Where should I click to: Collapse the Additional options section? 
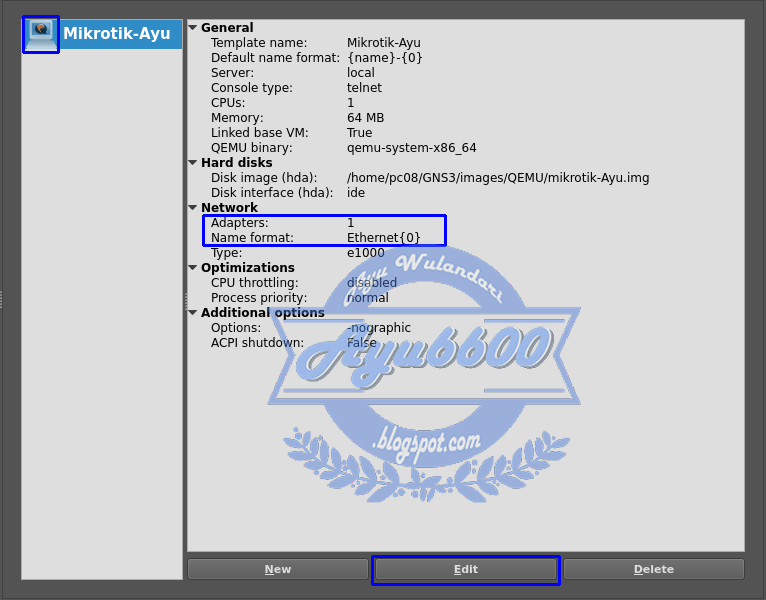(193, 313)
